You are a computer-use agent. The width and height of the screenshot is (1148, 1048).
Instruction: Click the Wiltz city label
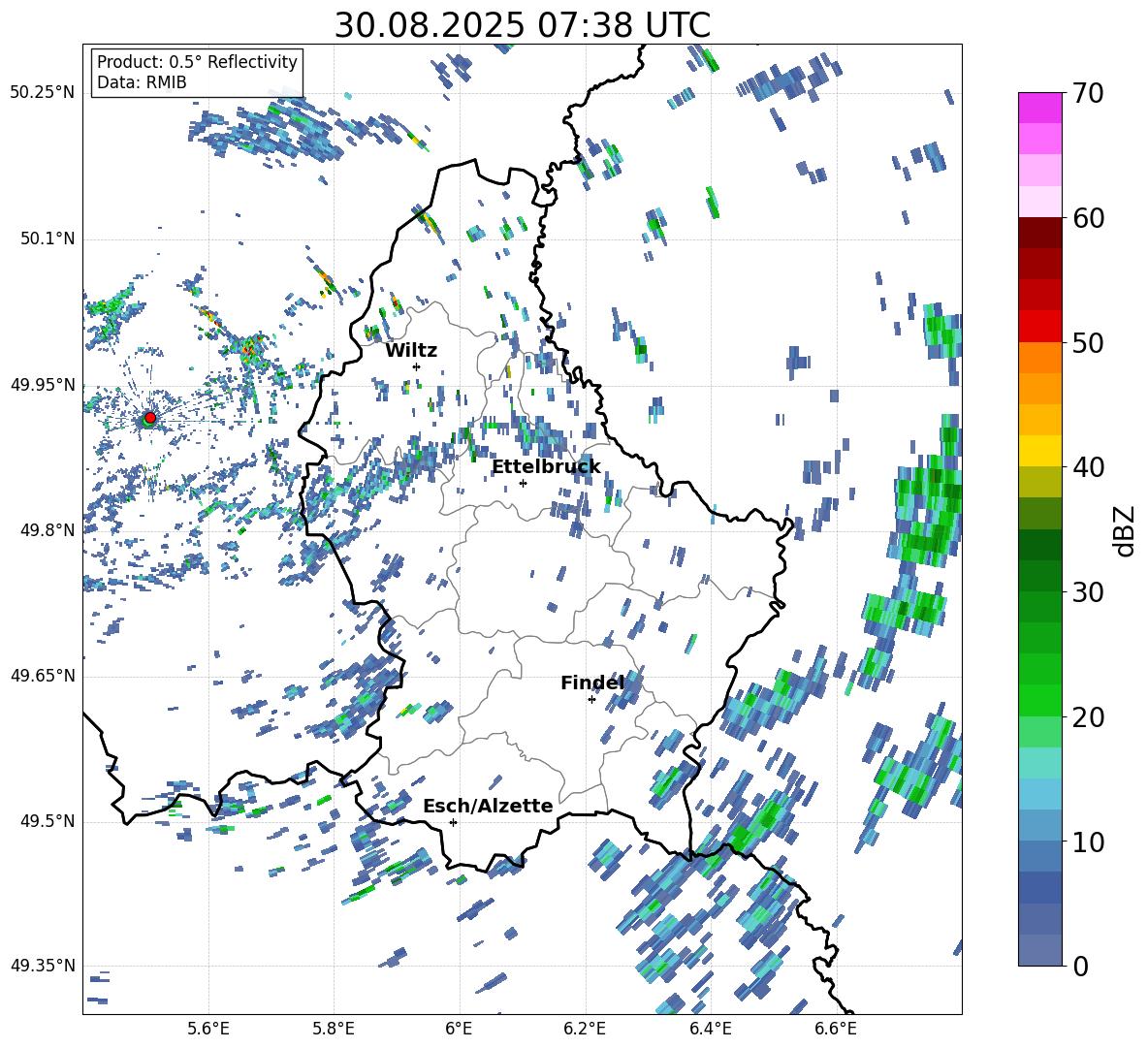pyautogui.click(x=411, y=351)
